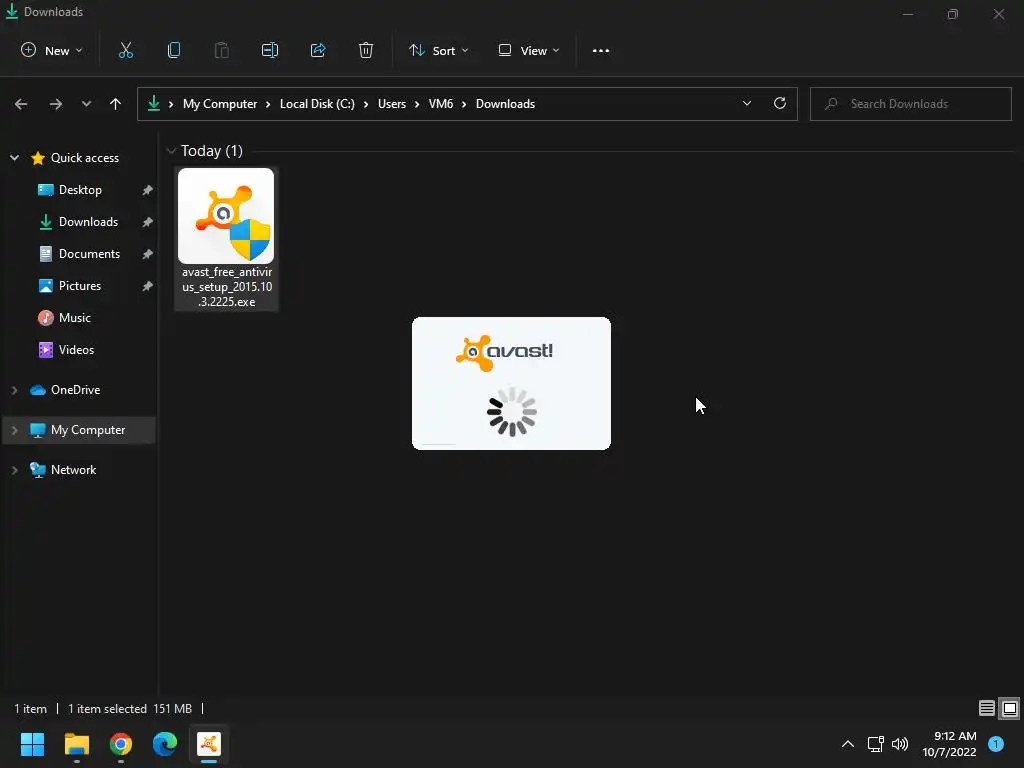Viewport: 1024px width, 768px height.
Task: Click the network tray icon
Action: pos(876,744)
